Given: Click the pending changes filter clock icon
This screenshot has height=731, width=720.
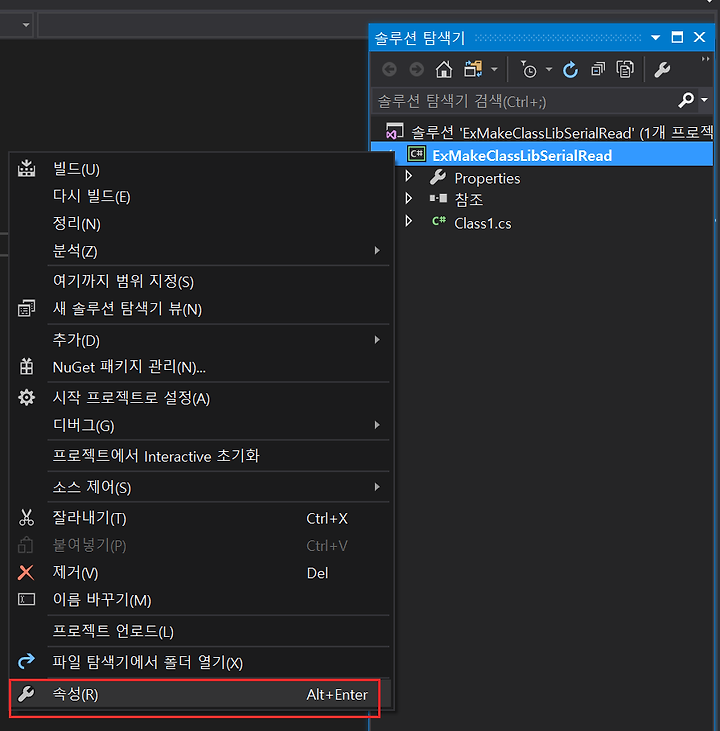Looking at the screenshot, I should tap(529, 69).
